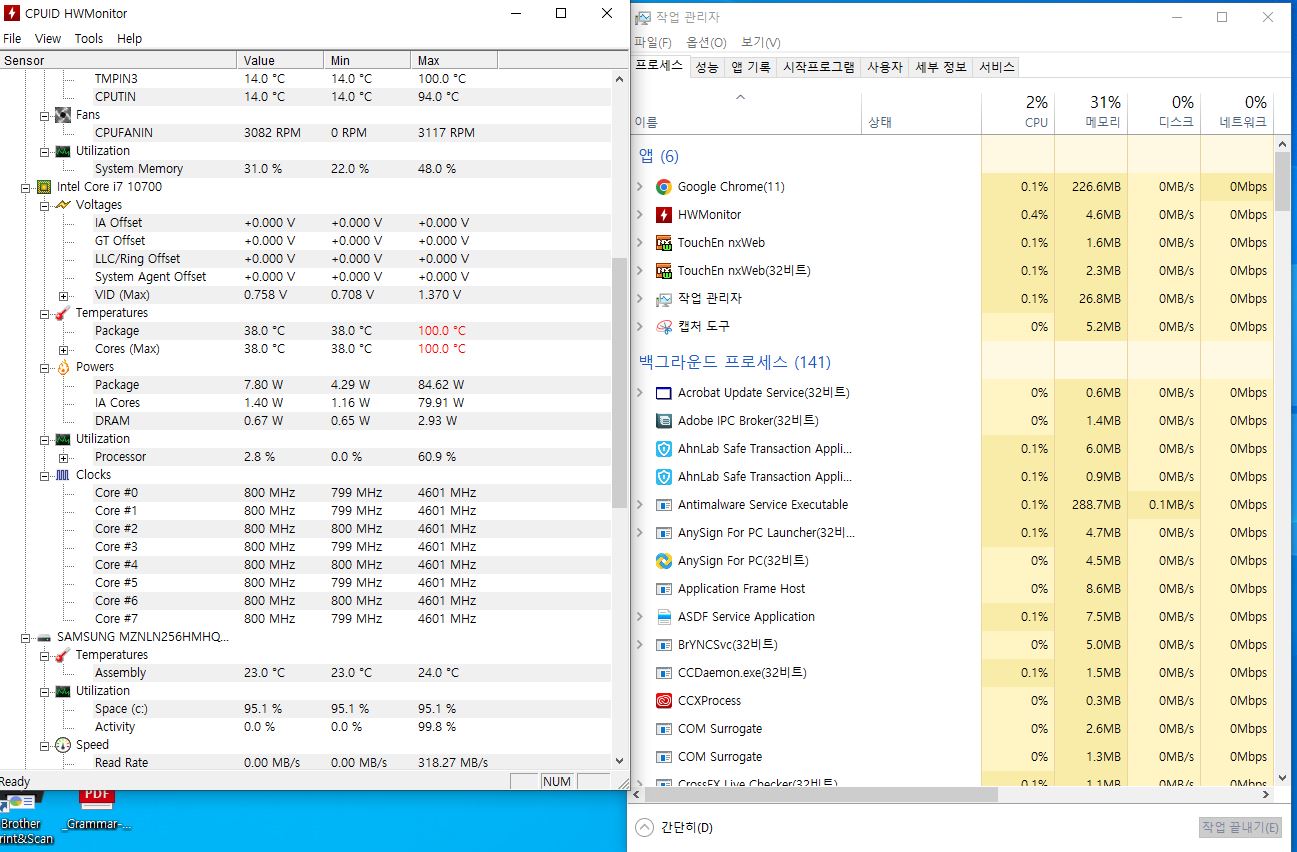
Task: Sort processes by the CPU column header
Action: [1018, 112]
